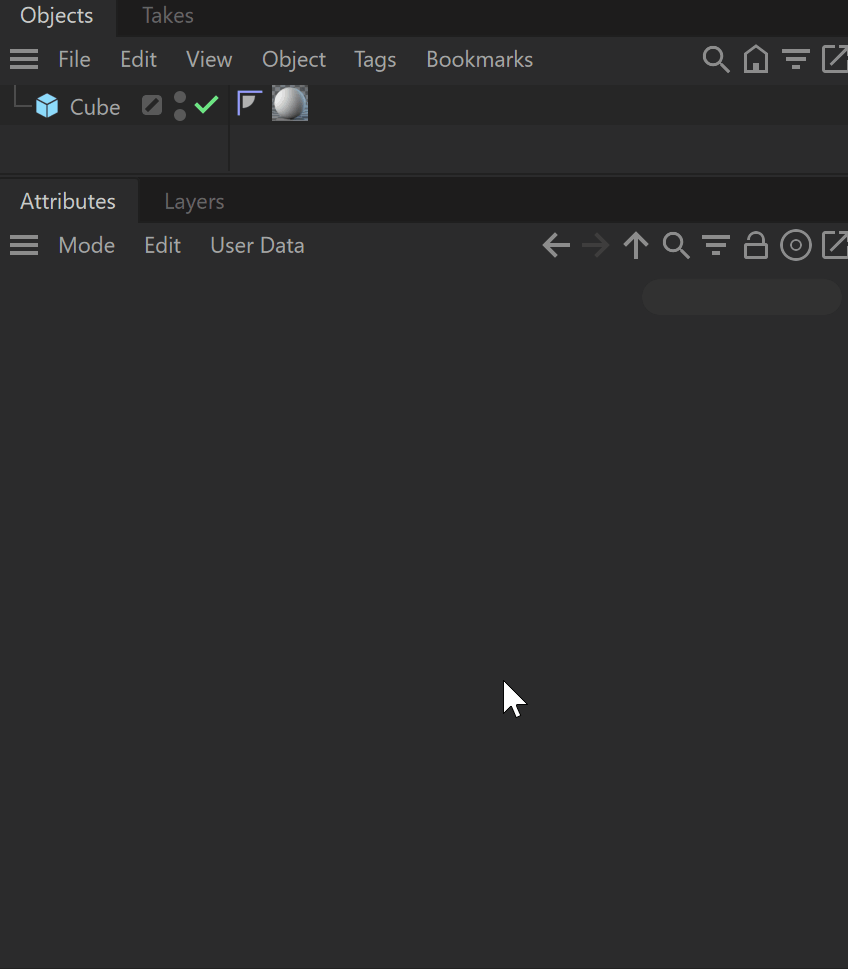Open the User Data menu
Screen dimensions: 848x969
click(x=257, y=245)
